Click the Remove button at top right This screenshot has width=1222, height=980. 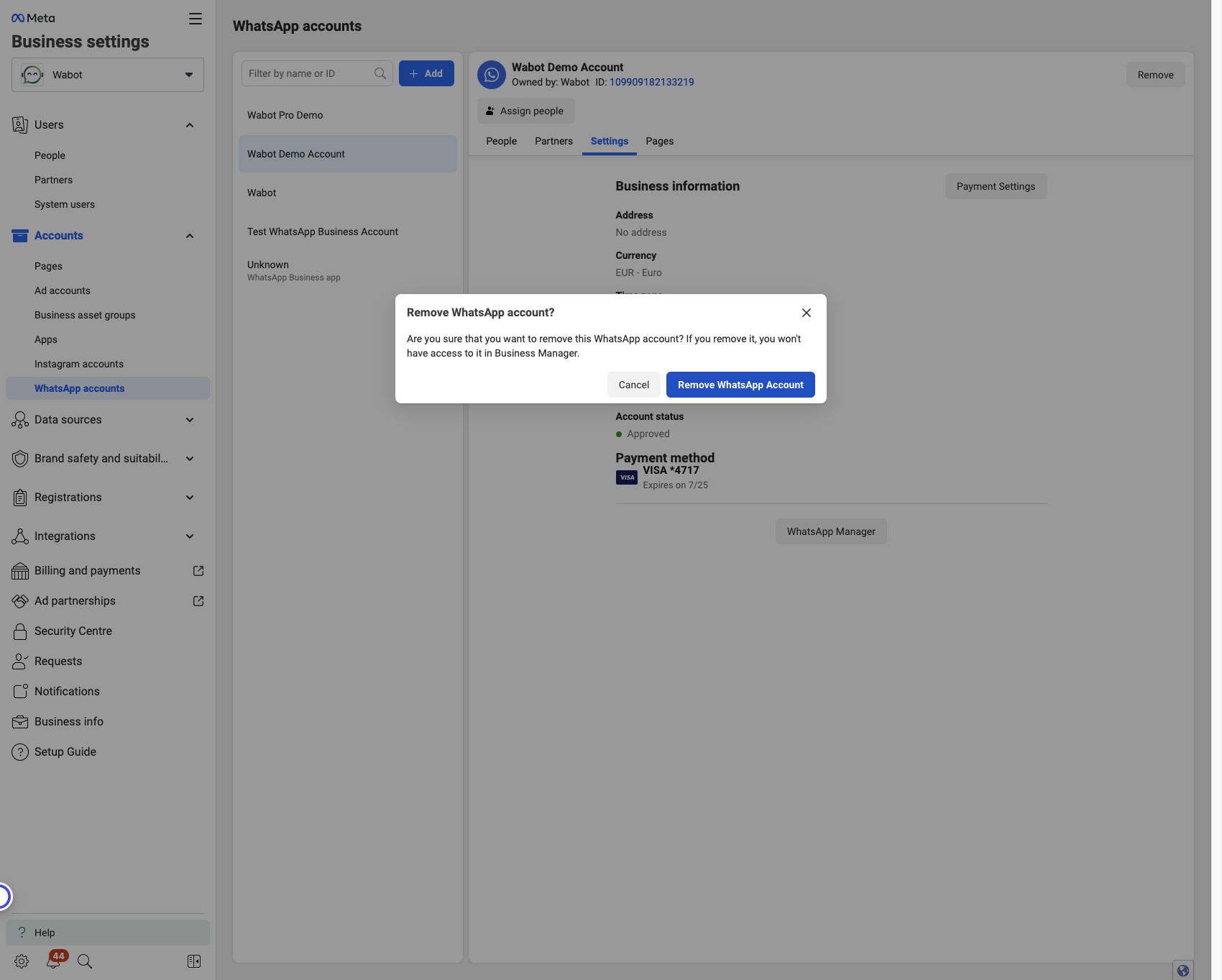coord(1155,75)
